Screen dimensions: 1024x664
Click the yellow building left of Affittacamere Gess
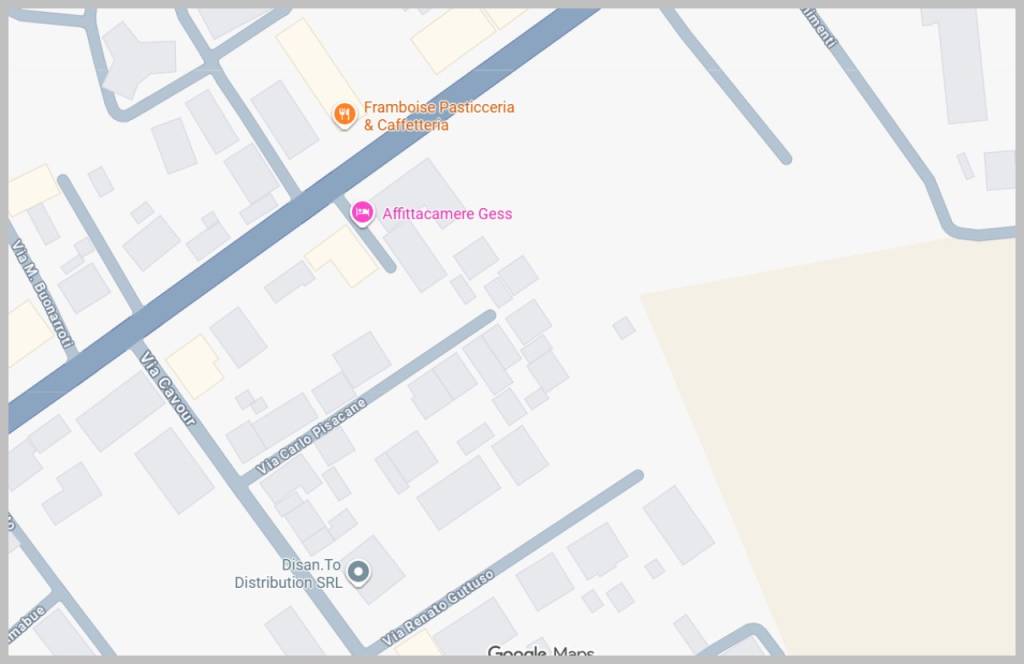[342, 256]
